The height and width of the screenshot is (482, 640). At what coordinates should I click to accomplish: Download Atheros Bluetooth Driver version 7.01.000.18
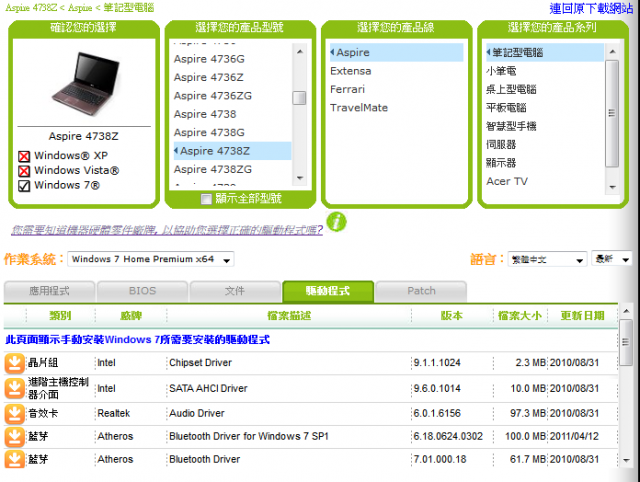click(14, 459)
